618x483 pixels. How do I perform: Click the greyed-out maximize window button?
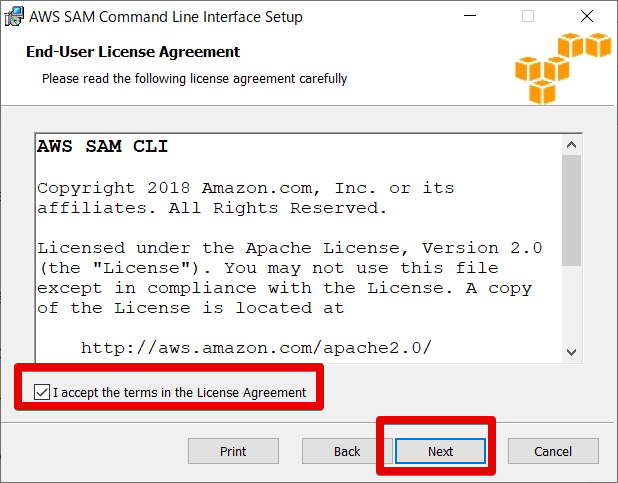click(527, 17)
